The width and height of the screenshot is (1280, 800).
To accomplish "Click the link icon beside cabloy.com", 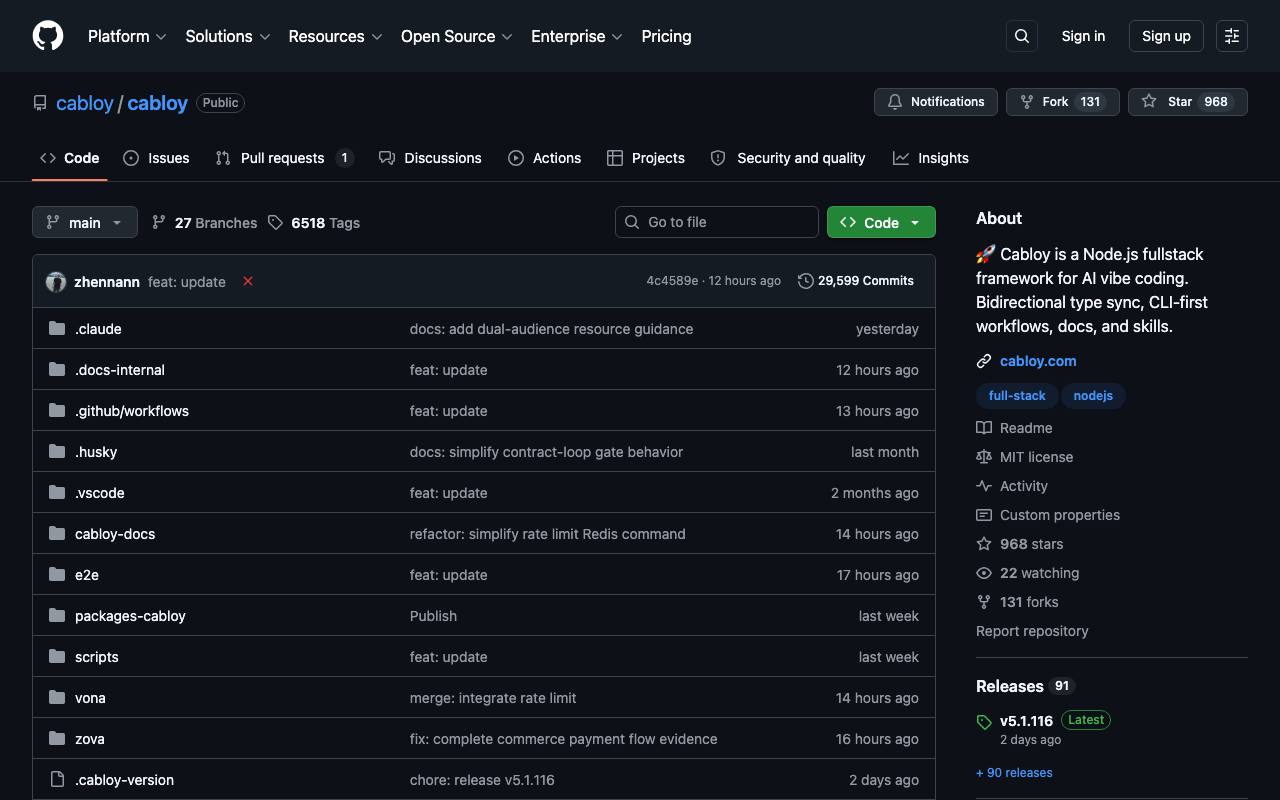I will [984, 361].
